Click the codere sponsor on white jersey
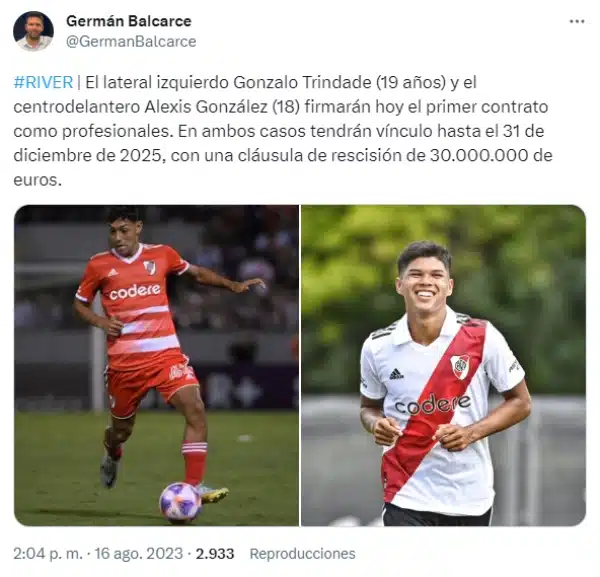600x577 pixels. (x=432, y=404)
